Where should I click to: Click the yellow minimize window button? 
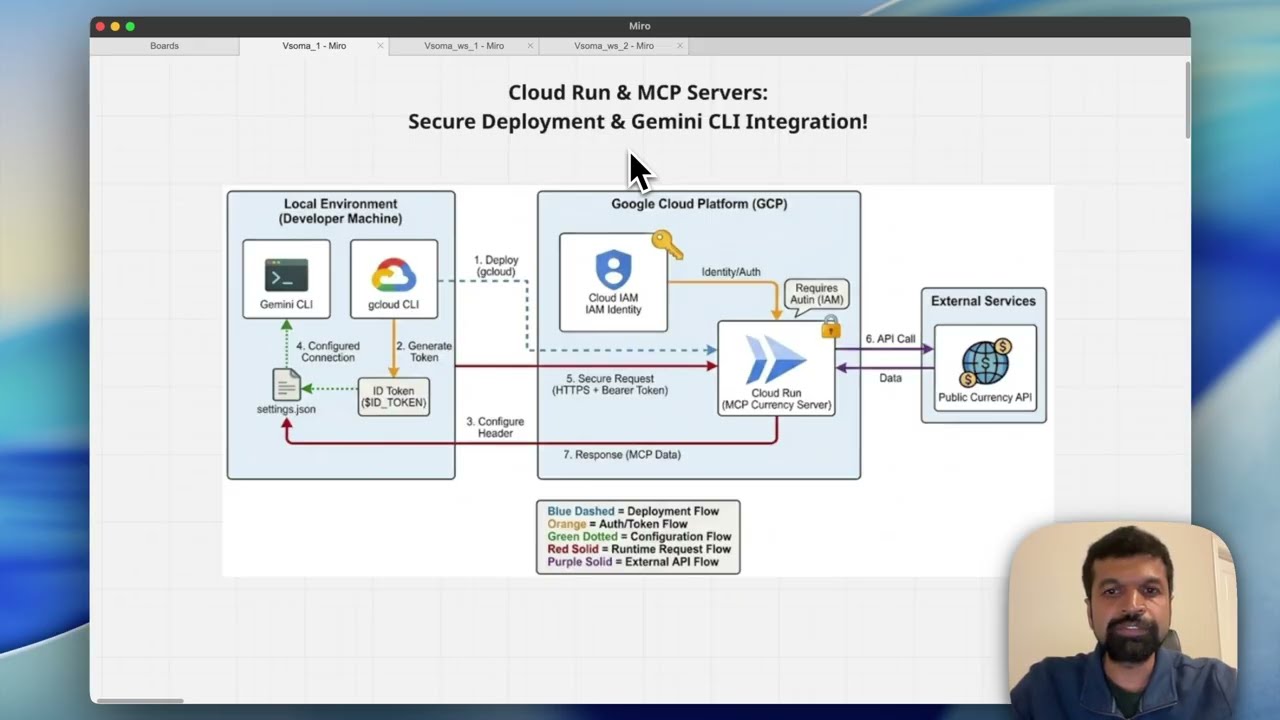[115, 26]
